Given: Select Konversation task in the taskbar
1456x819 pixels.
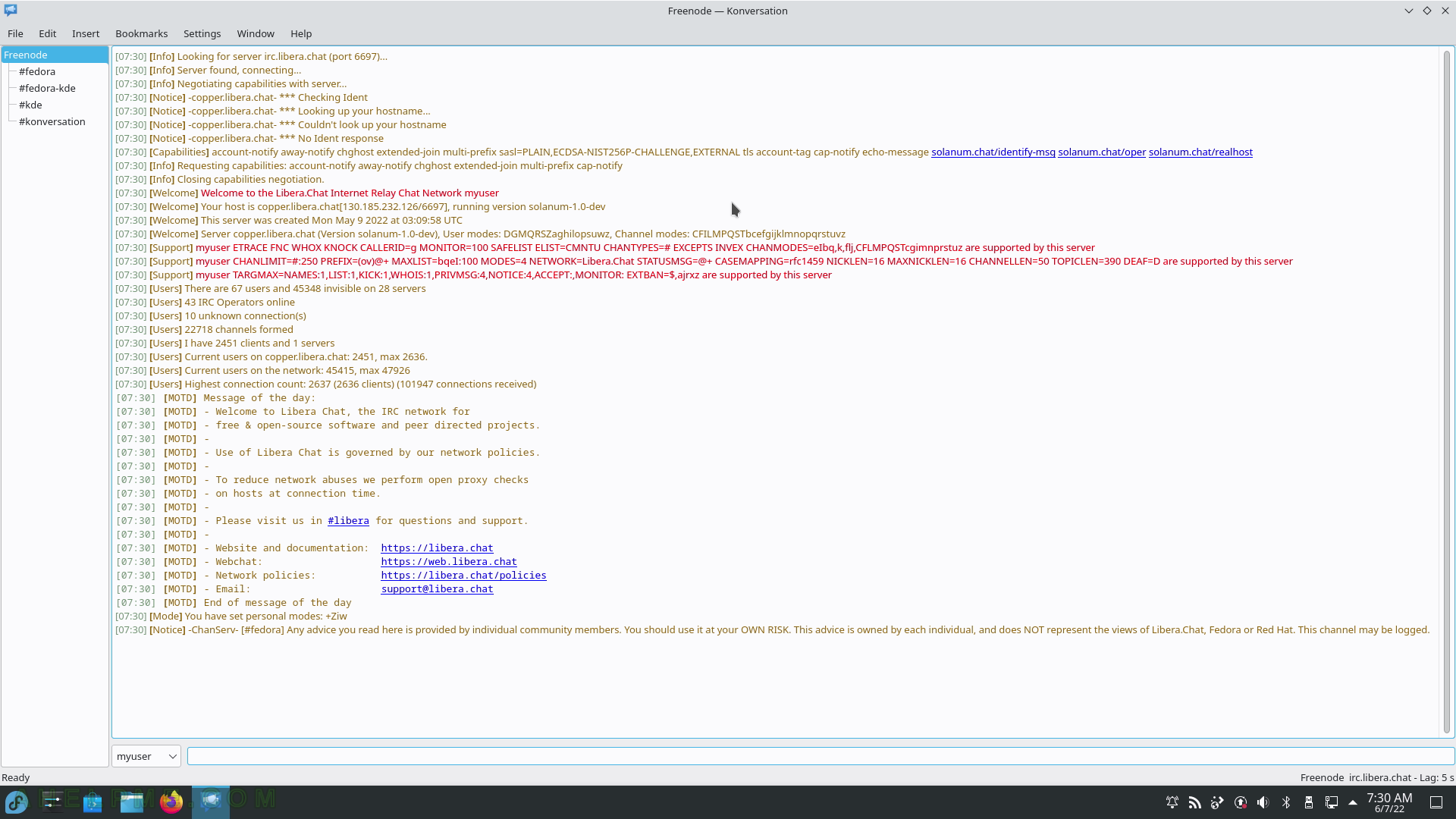Looking at the screenshot, I should coord(211,802).
